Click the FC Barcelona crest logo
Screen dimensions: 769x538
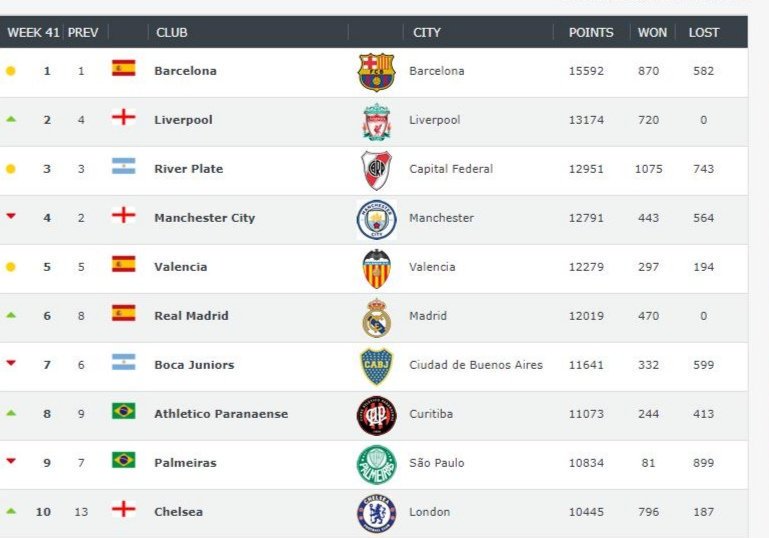[x=376, y=72]
